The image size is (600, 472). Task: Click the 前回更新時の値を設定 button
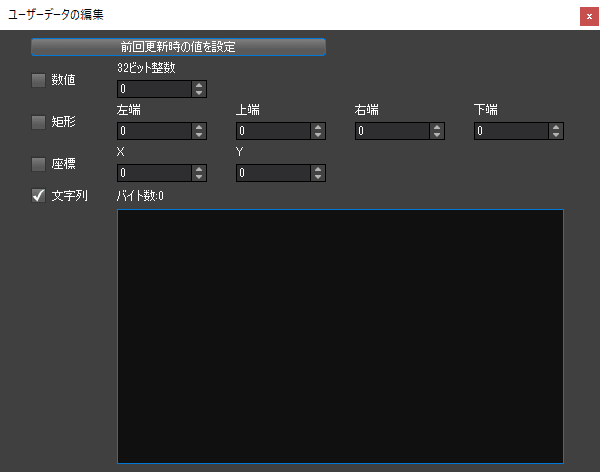178,47
